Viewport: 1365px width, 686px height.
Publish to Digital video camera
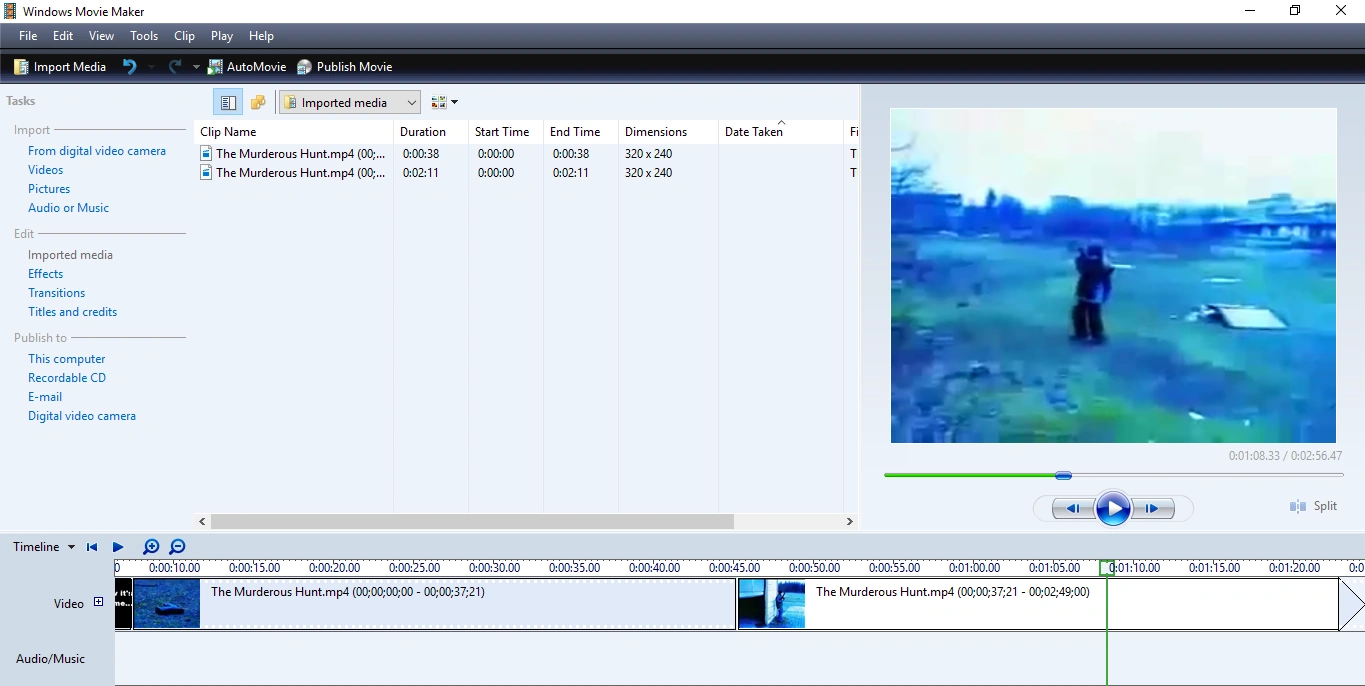coord(82,416)
